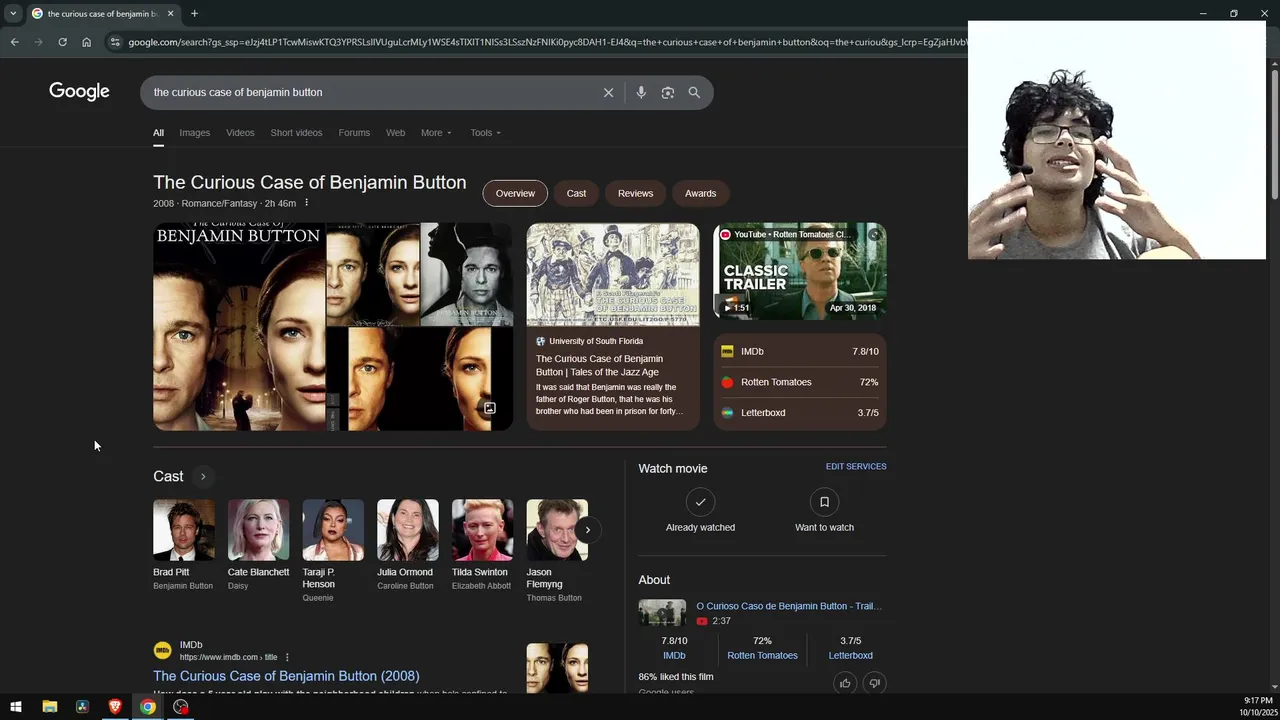
Task: Select the Cast chip
Action: [x=576, y=193]
